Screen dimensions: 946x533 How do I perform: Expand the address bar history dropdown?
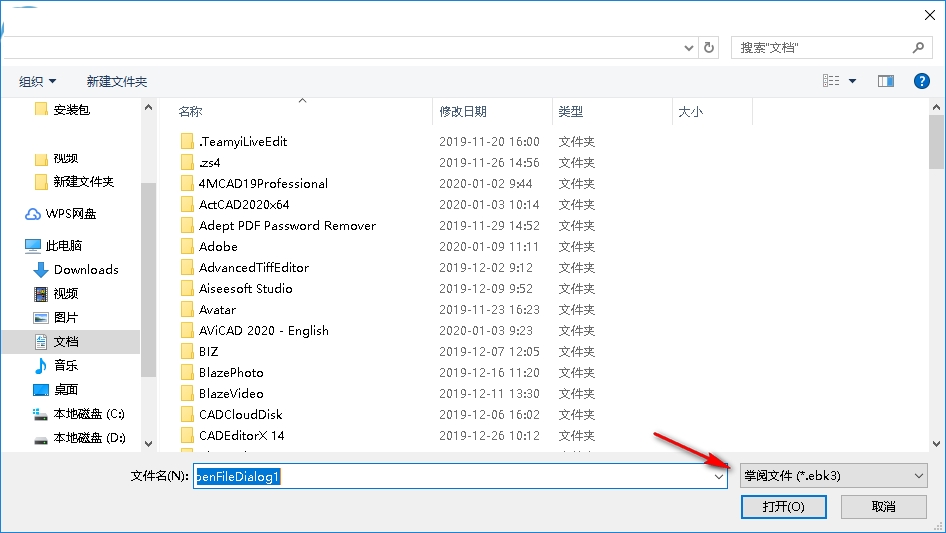coord(688,48)
